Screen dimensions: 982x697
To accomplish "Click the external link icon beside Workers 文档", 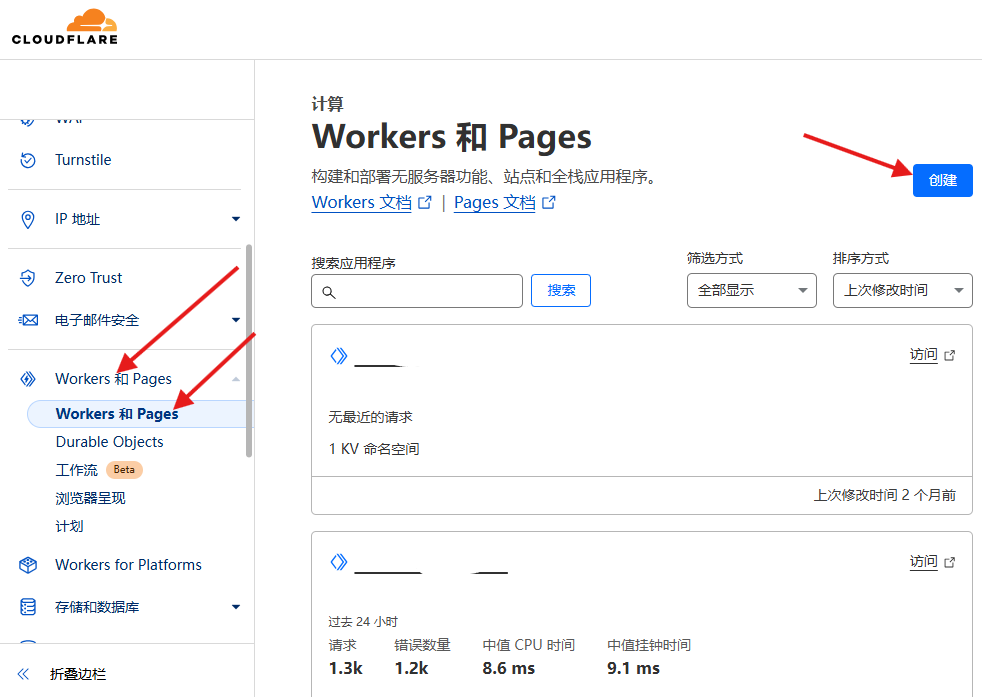I will tap(425, 202).
